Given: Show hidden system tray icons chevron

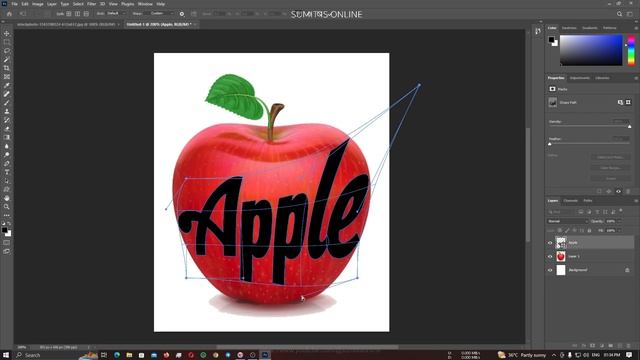Looking at the screenshot, I should [x=554, y=355].
